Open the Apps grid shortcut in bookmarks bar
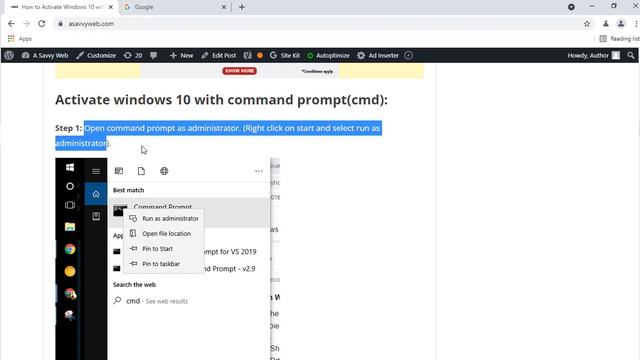640x360 pixels. (19, 39)
